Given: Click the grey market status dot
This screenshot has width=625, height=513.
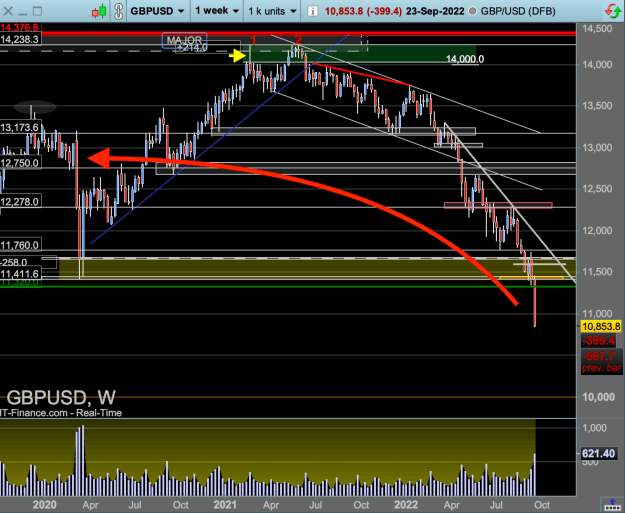Looking at the screenshot, I should (x=472, y=11).
